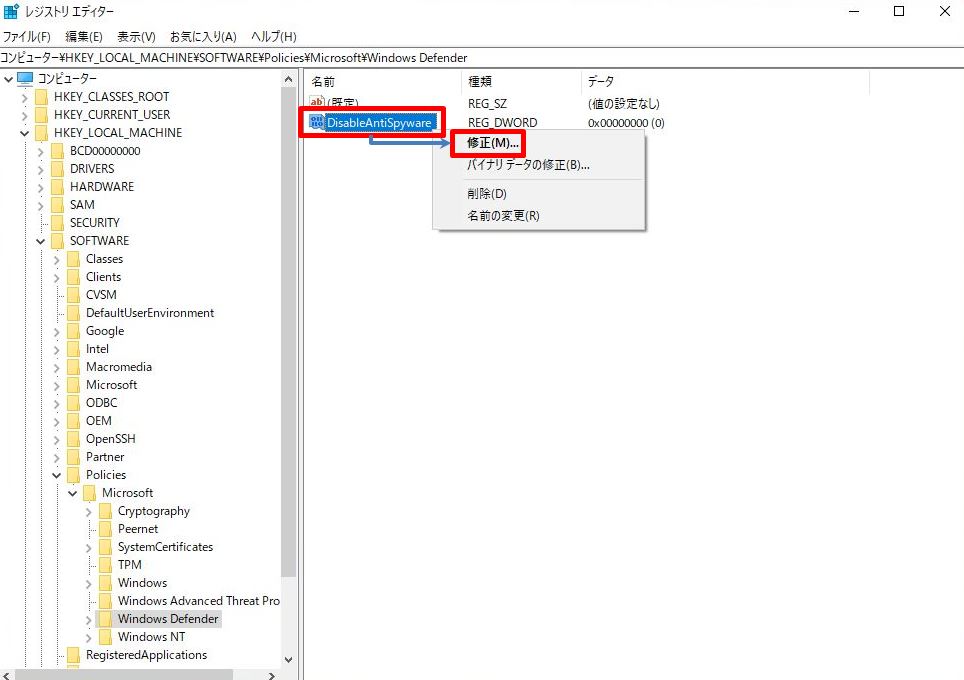Click the 名前 column header

382,81
